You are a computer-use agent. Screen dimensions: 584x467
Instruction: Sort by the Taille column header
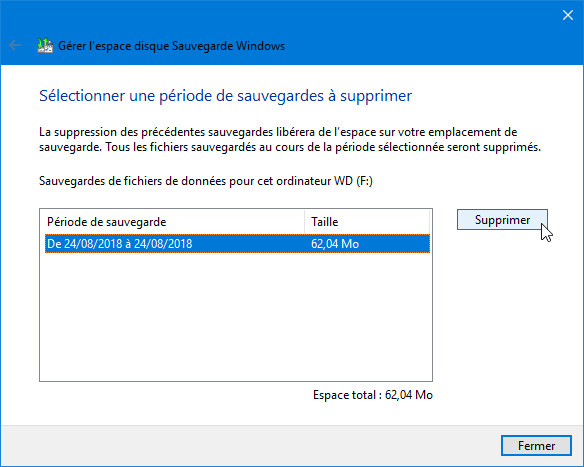coord(367,222)
